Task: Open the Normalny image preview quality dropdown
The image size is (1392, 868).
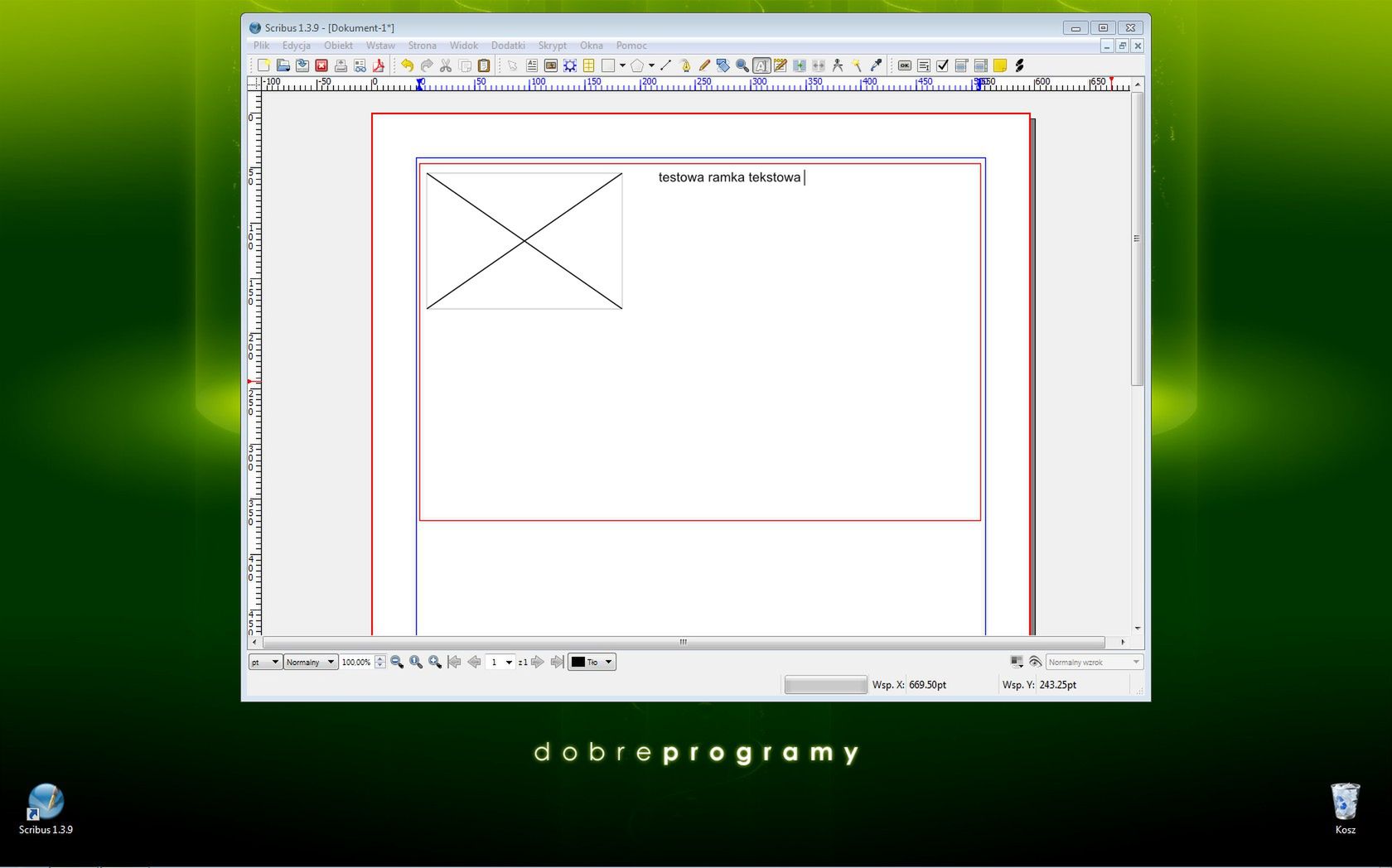Action: click(x=311, y=662)
